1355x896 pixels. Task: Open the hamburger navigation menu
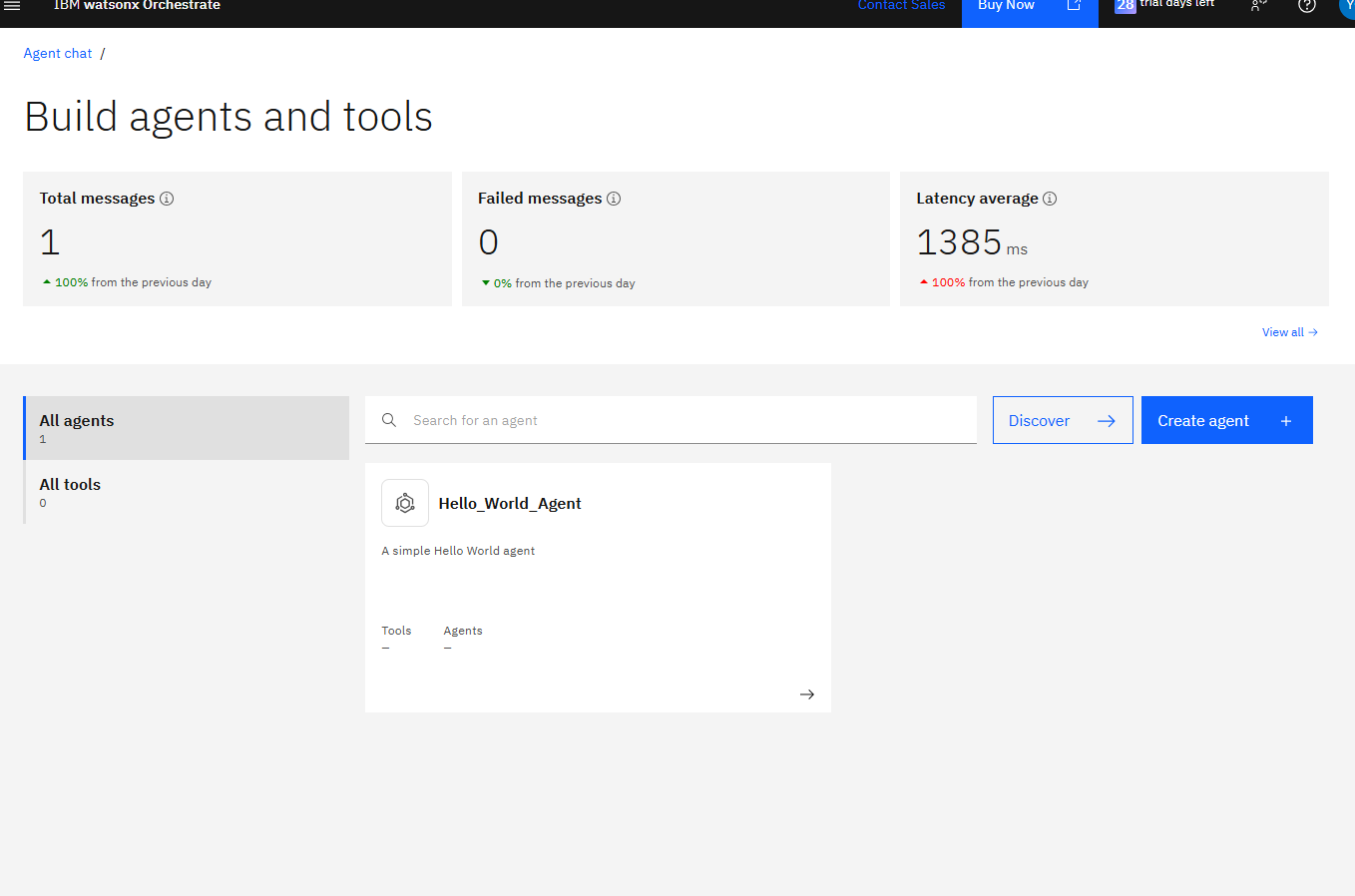click(x=12, y=6)
